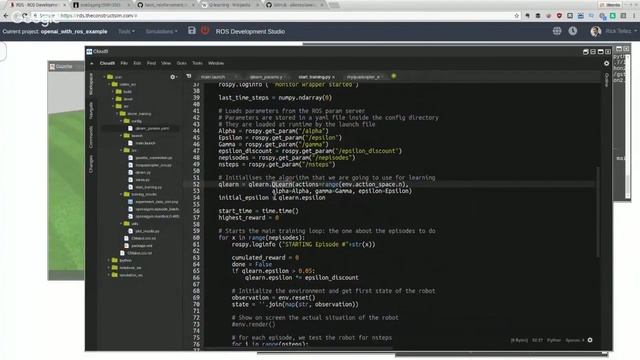The image size is (640, 360).
Task: Select the start_training.py editor tab
Action: click(x=316, y=77)
